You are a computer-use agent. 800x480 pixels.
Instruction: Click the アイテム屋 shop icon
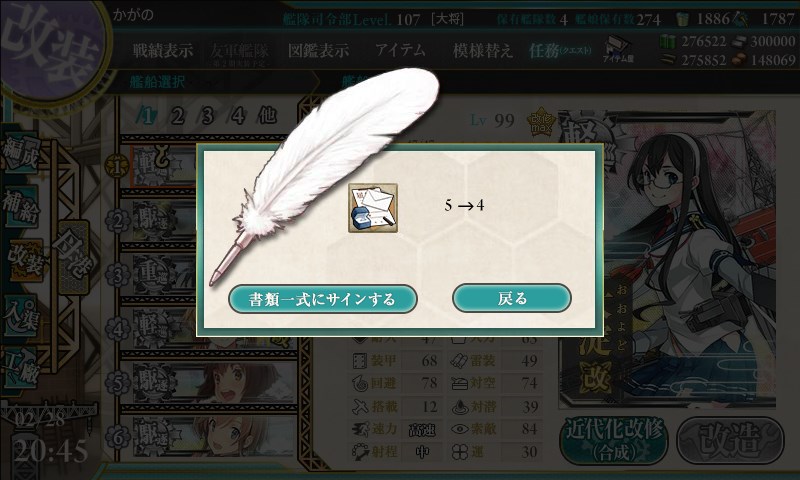click(x=618, y=49)
